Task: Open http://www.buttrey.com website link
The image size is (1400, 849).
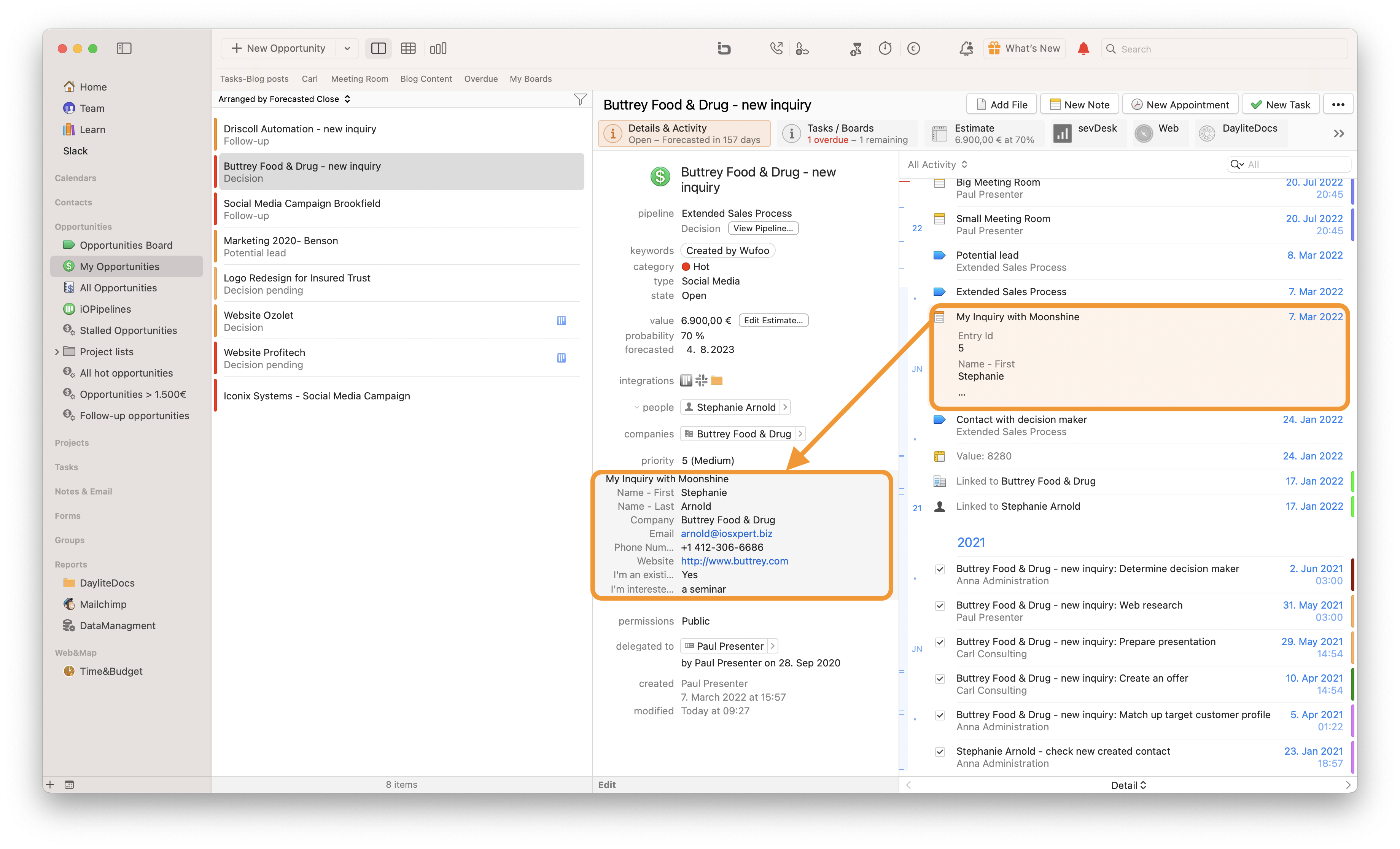Action: 735,561
